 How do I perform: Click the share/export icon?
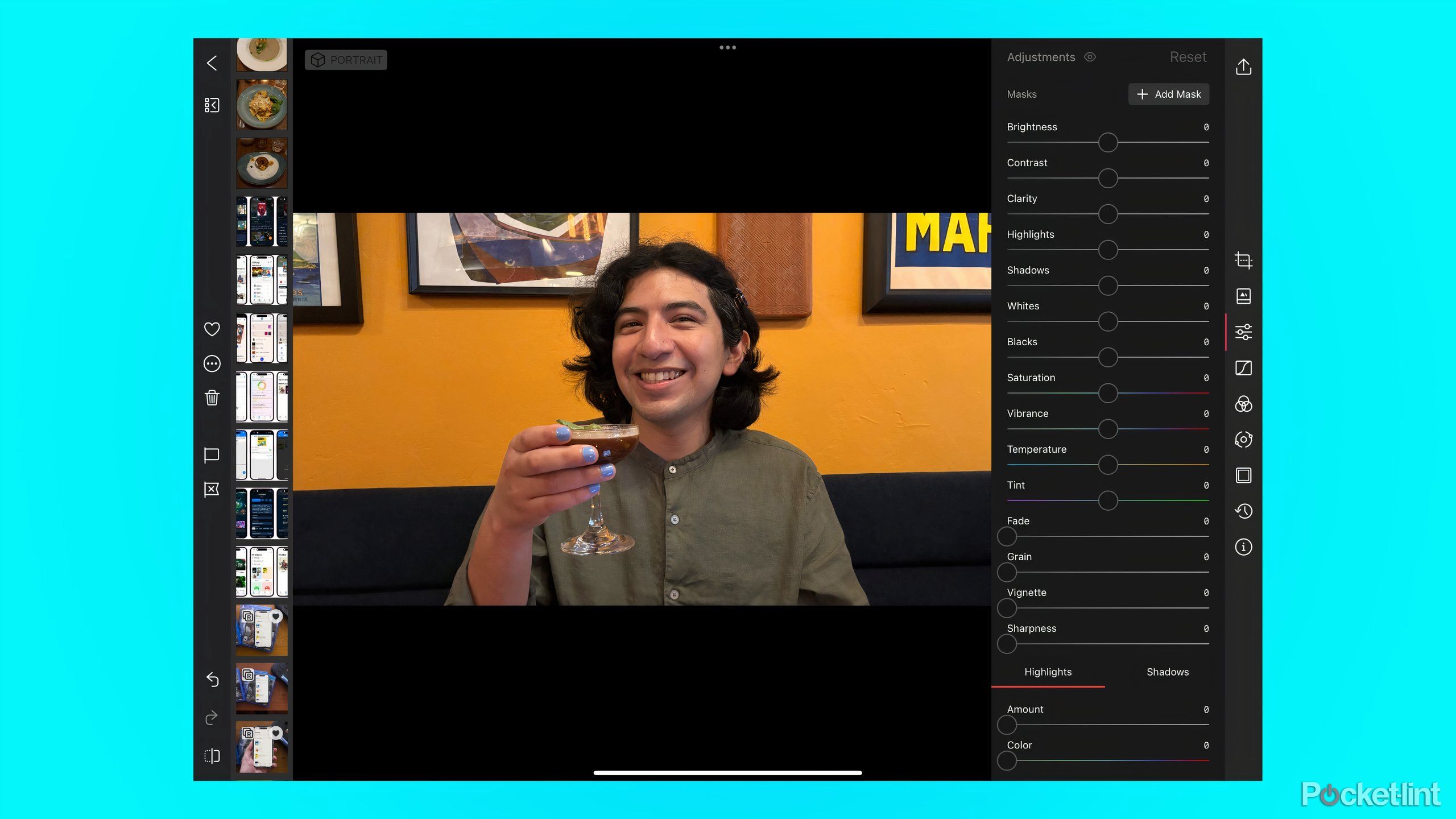(1243, 66)
